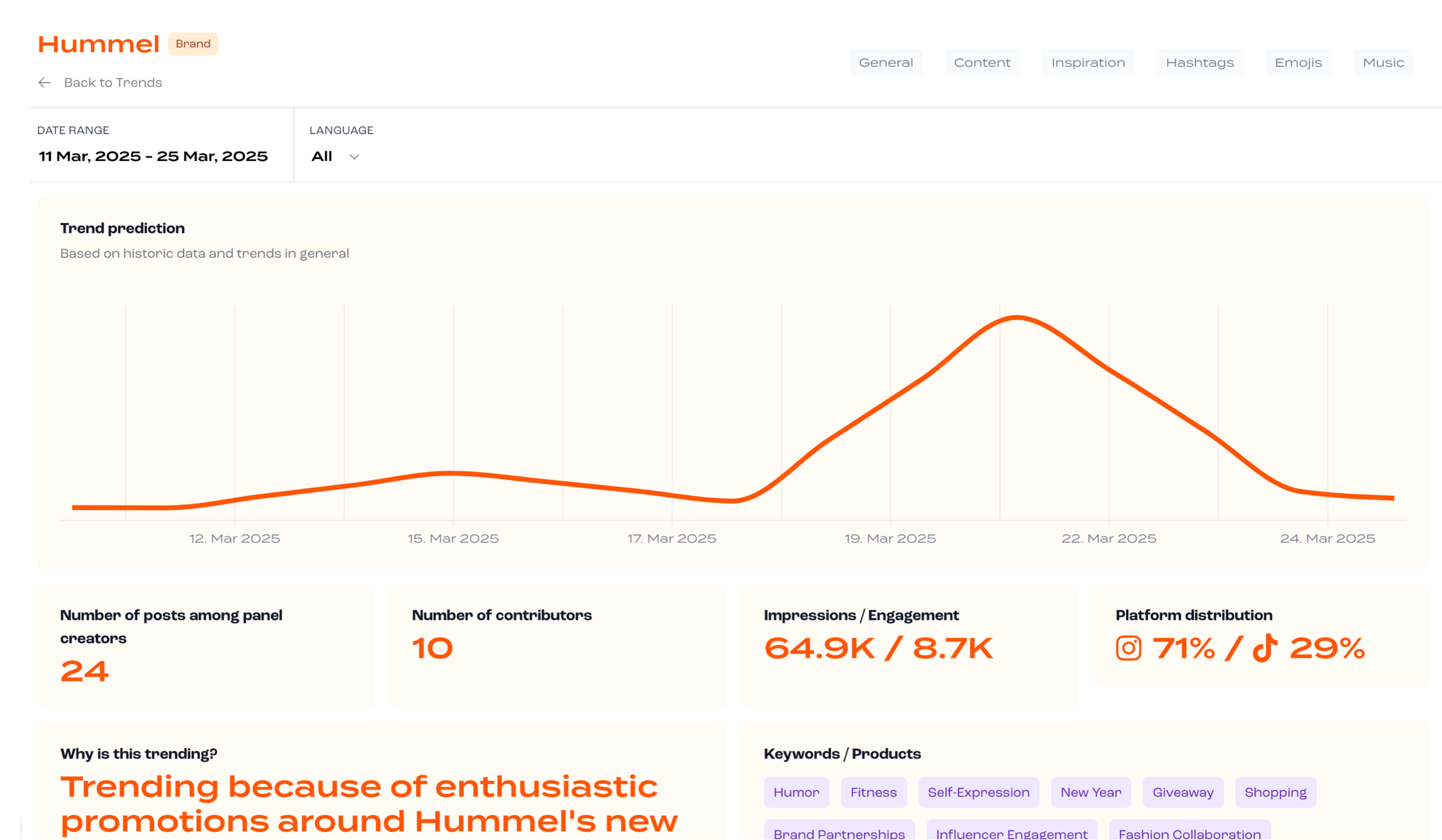Open the date range picker
This screenshot has height=840, width=1442.
pos(153,157)
